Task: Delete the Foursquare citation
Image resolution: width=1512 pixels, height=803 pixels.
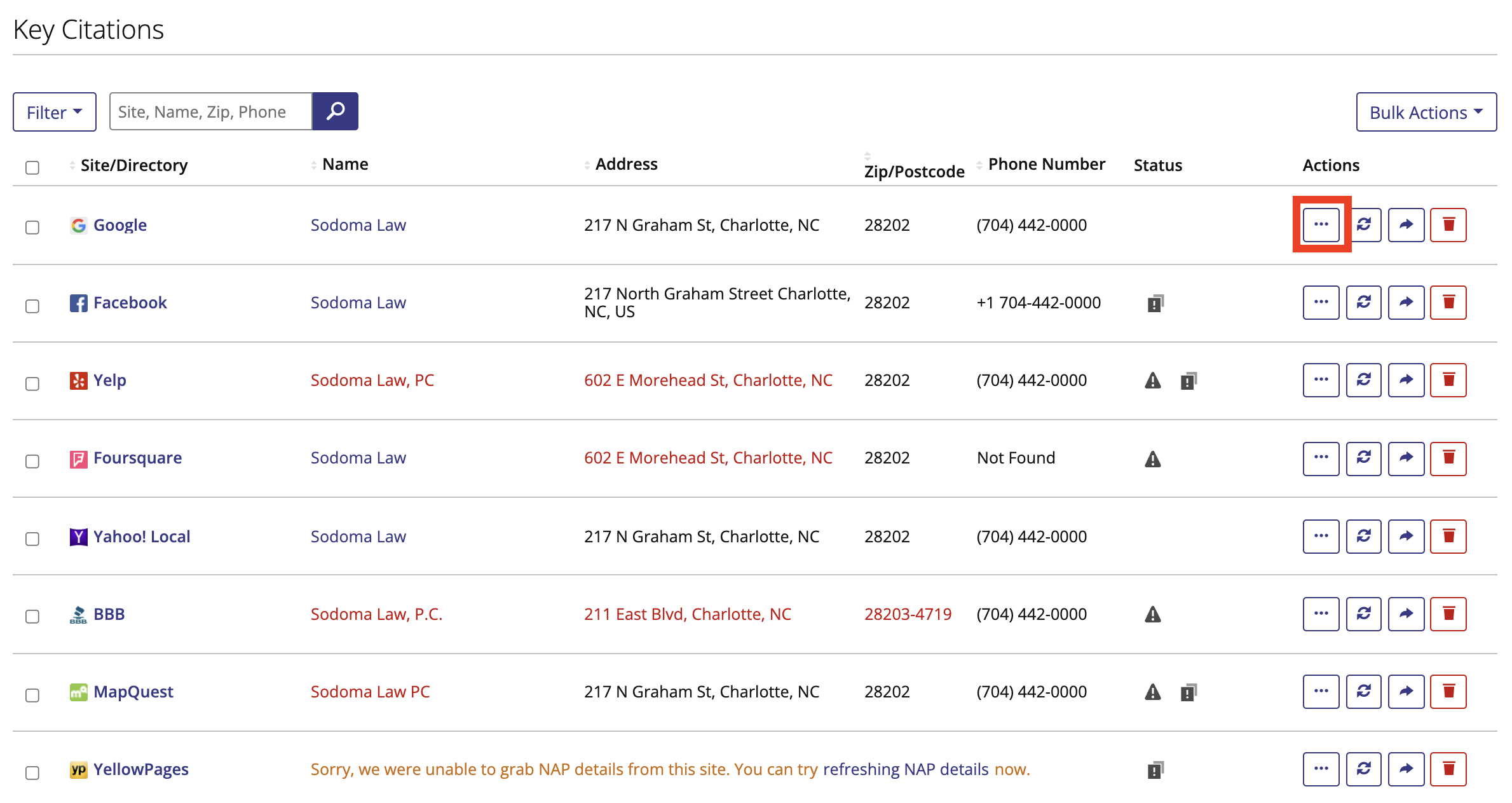Action: [1448, 458]
